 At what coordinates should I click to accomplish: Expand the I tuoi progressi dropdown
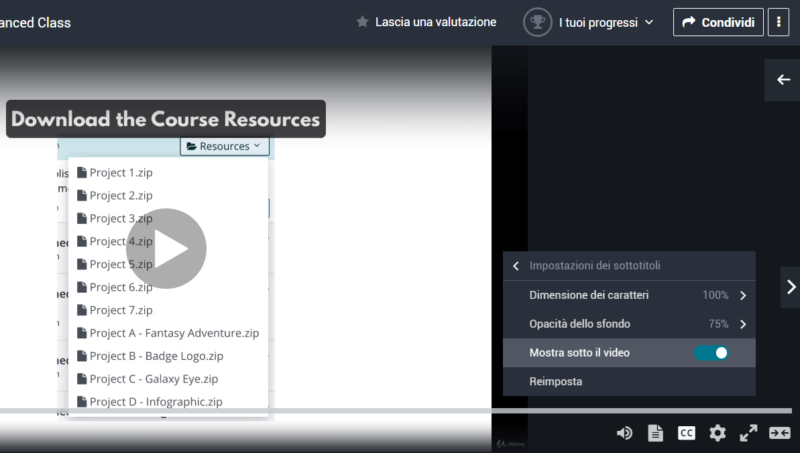tap(606, 22)
